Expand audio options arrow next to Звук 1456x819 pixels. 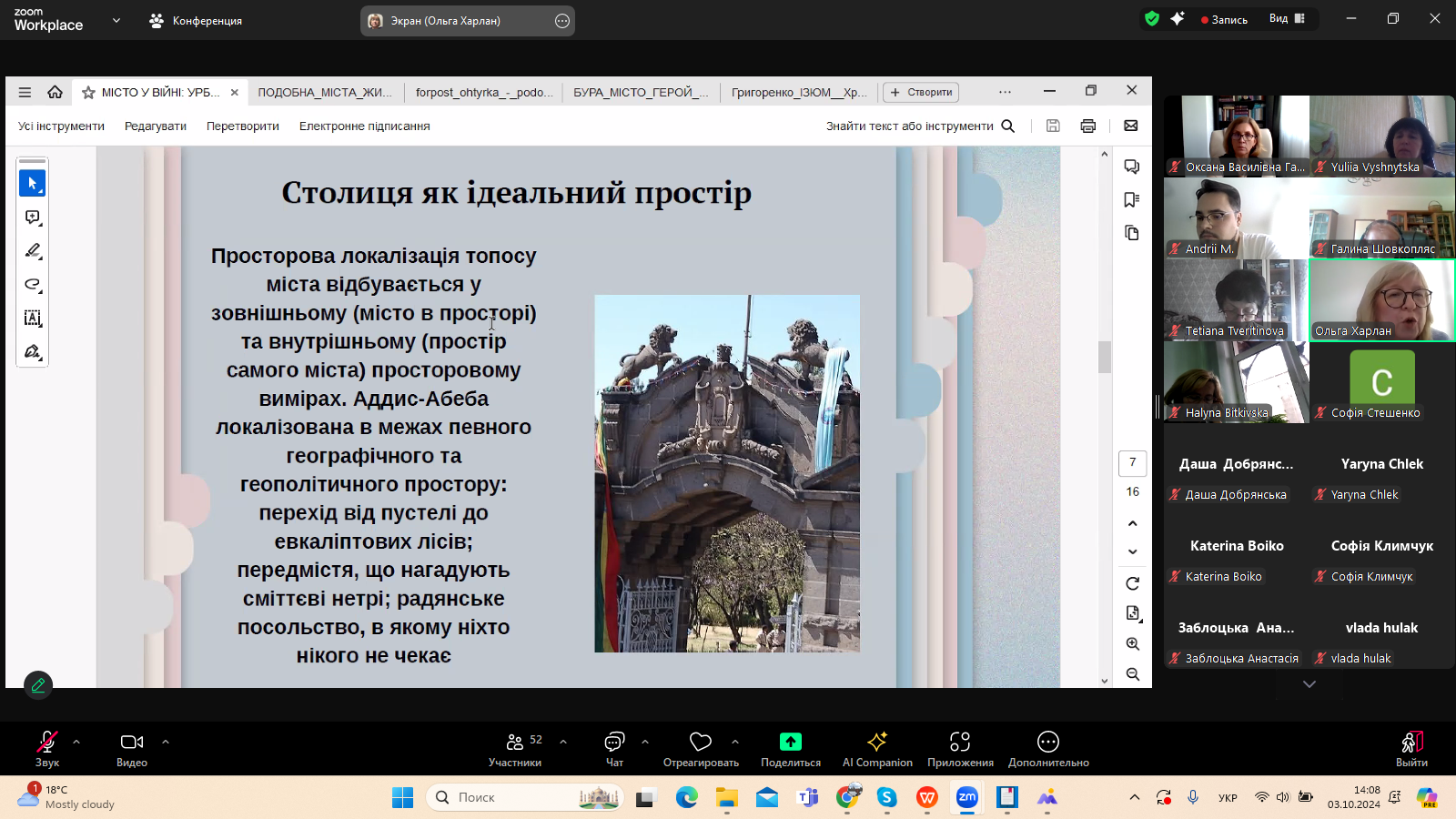[76, 742]
